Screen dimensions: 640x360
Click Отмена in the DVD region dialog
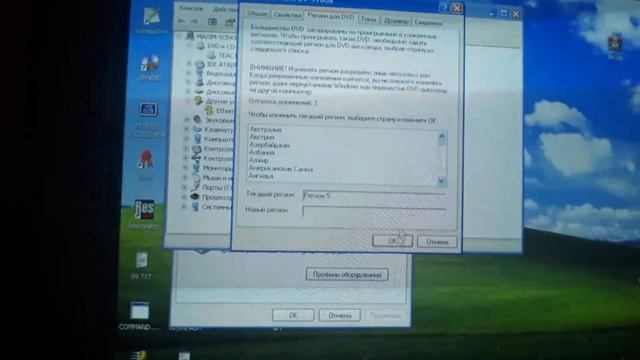pyautogui.click(x=437, y=242)
